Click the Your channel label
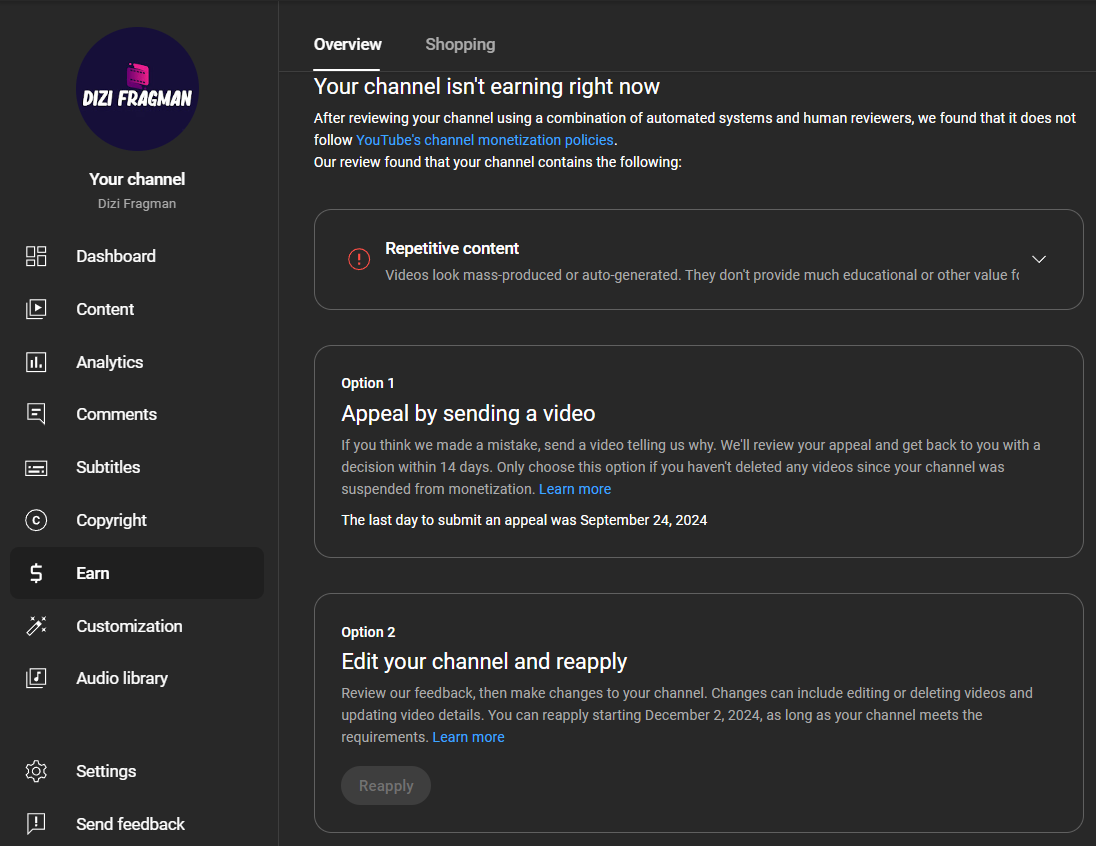The height and width of the screenshot is (846, 1096). tap(137, 179)
